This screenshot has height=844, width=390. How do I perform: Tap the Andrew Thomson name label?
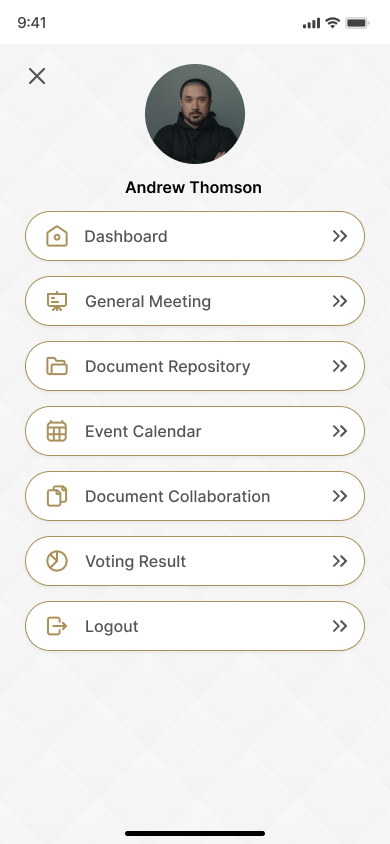194,187
